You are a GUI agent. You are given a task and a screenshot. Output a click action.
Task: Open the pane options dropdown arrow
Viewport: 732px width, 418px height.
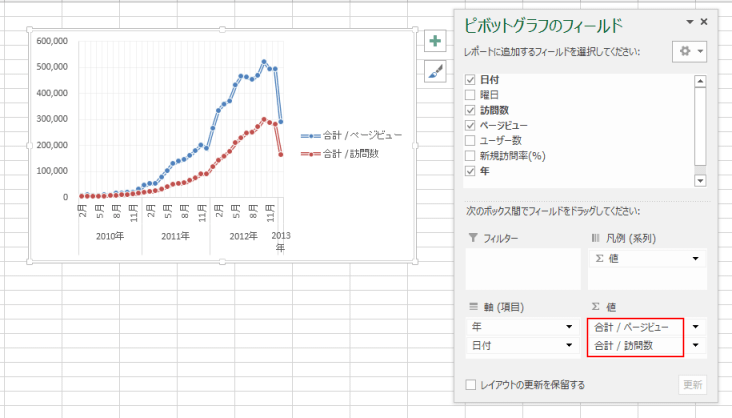coord(690,22)
